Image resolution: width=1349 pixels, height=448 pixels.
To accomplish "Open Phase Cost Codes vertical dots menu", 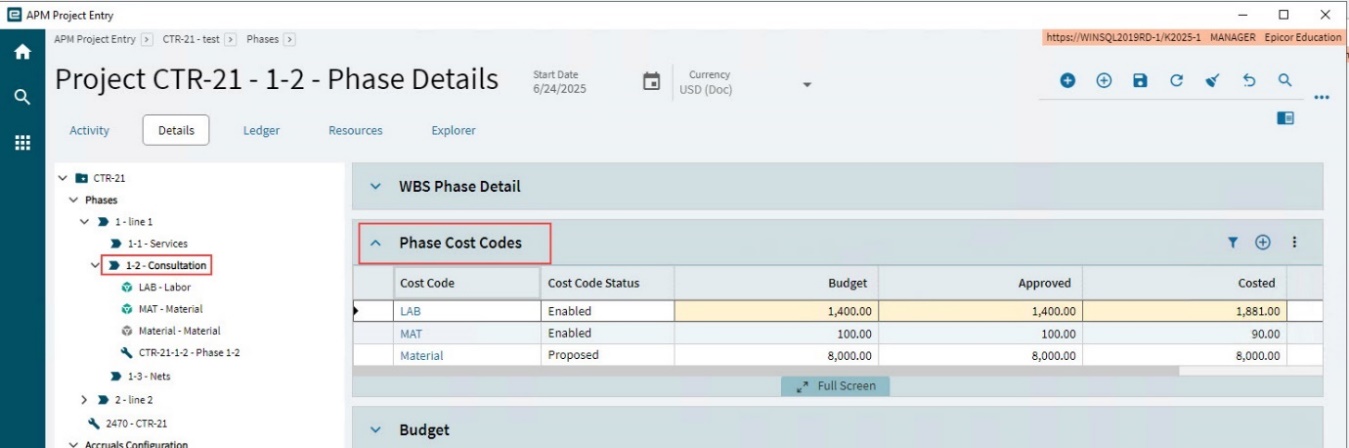I will coord(1294,242).
